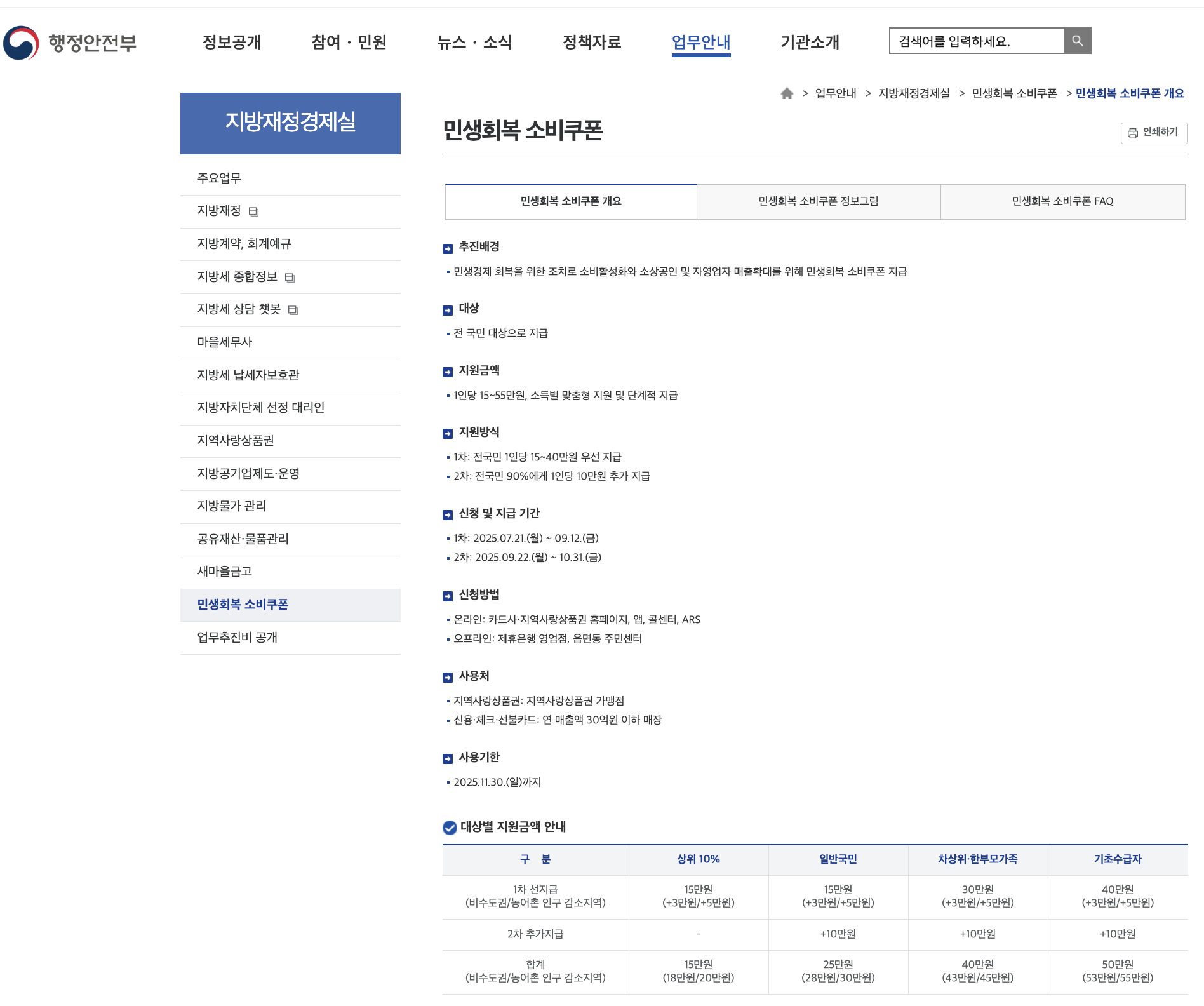The width and height of the screenshot is (1204, 1006).
Task: Click the 상위 10% column header
Action: pos(699,860)
